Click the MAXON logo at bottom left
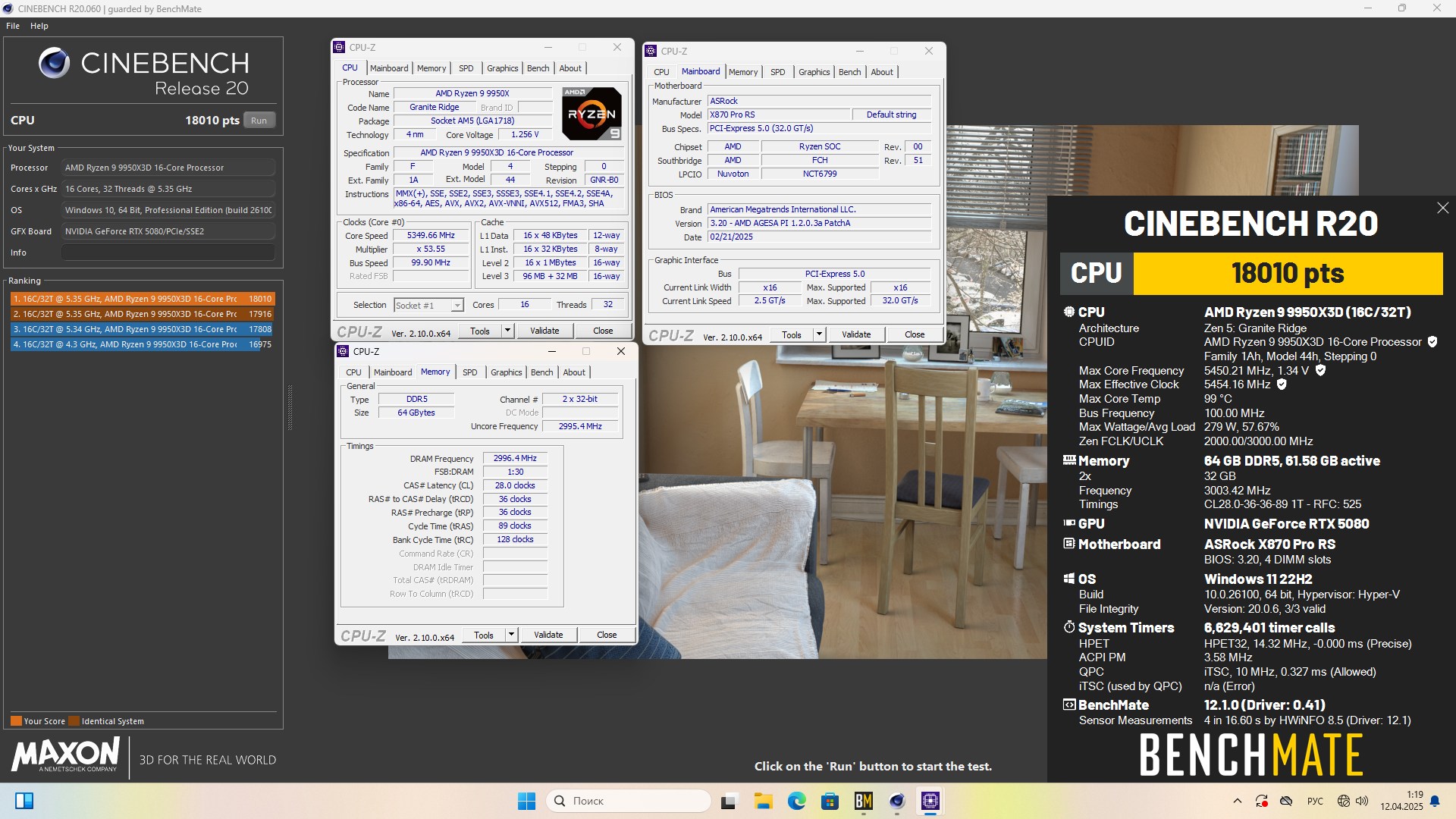This screenshot has height=819, width=1456. [x=65, y=755]
